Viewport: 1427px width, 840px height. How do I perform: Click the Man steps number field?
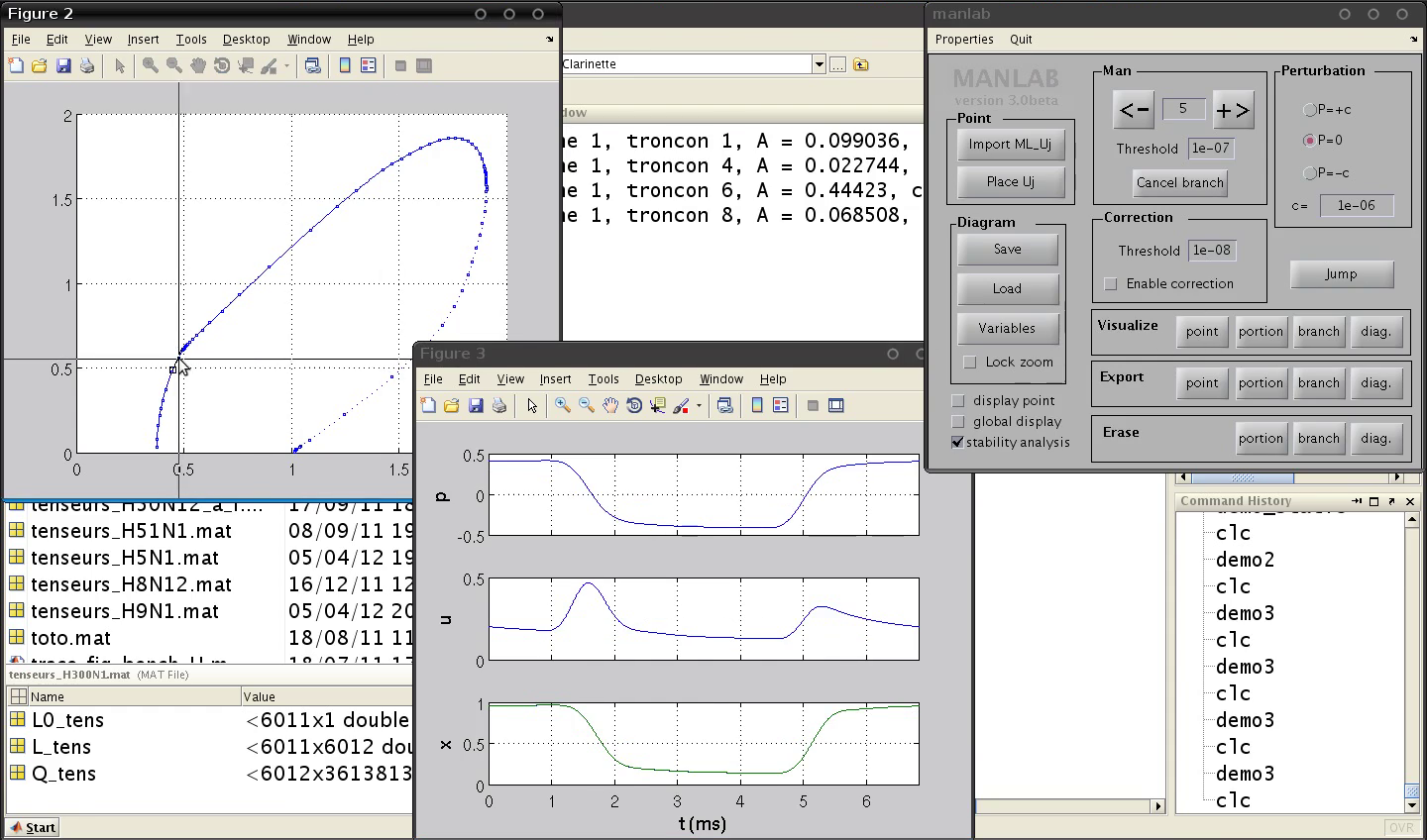coord(1183,109)
